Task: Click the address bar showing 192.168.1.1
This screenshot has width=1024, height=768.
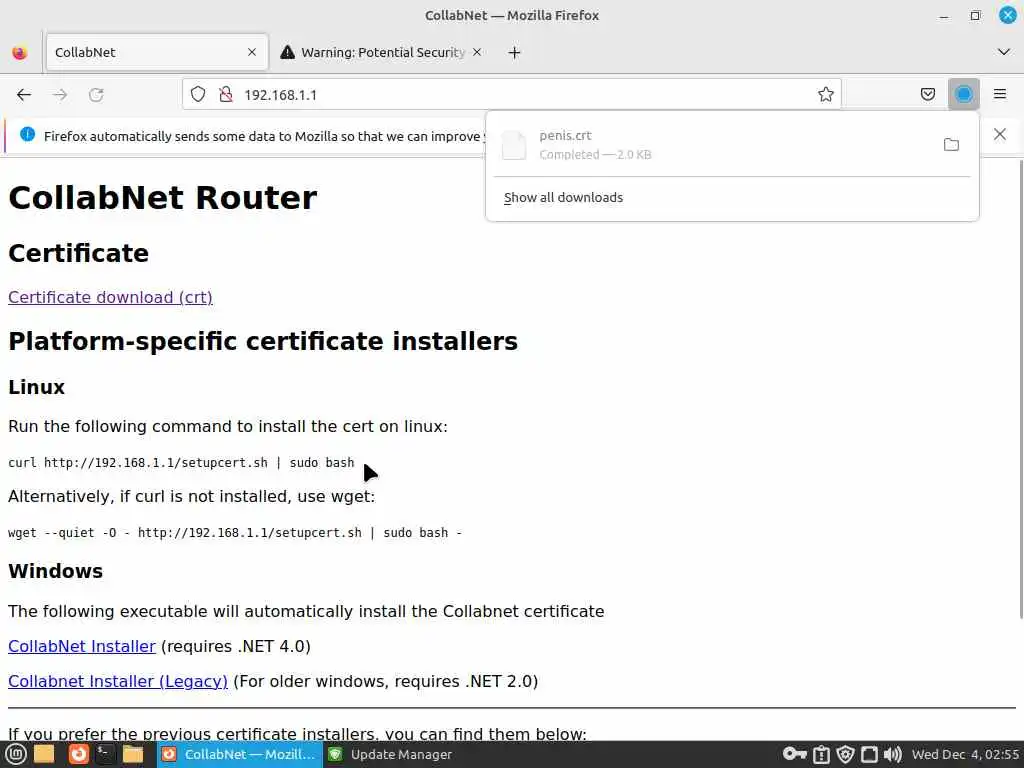Action: pos(511,95)
